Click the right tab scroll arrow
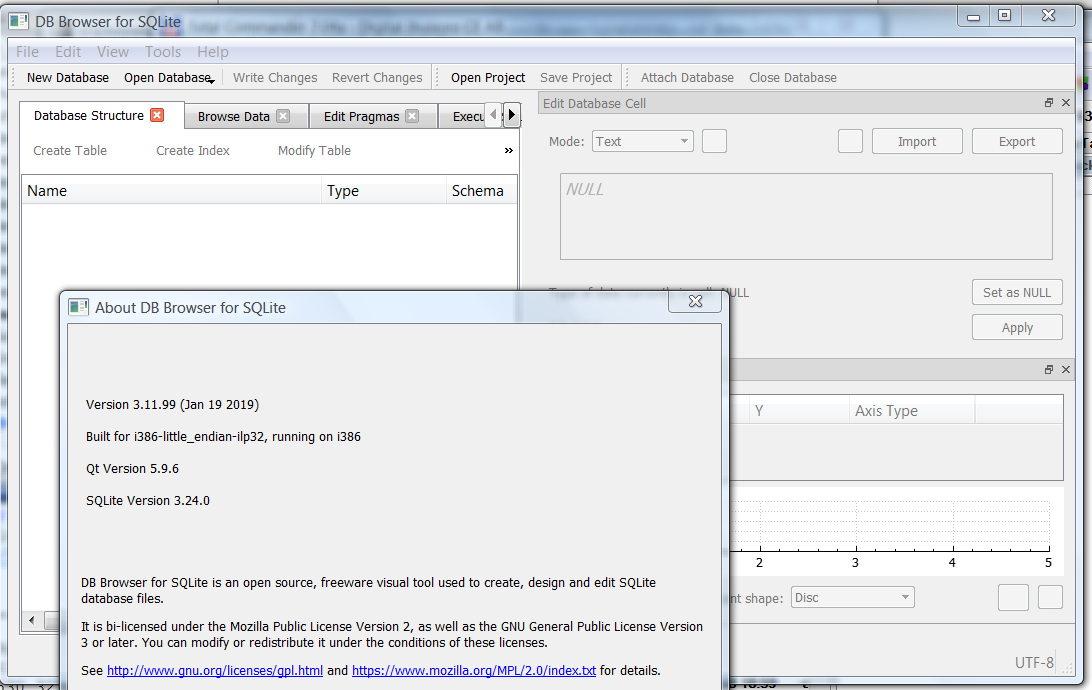1092x690 pixels. 511,115
